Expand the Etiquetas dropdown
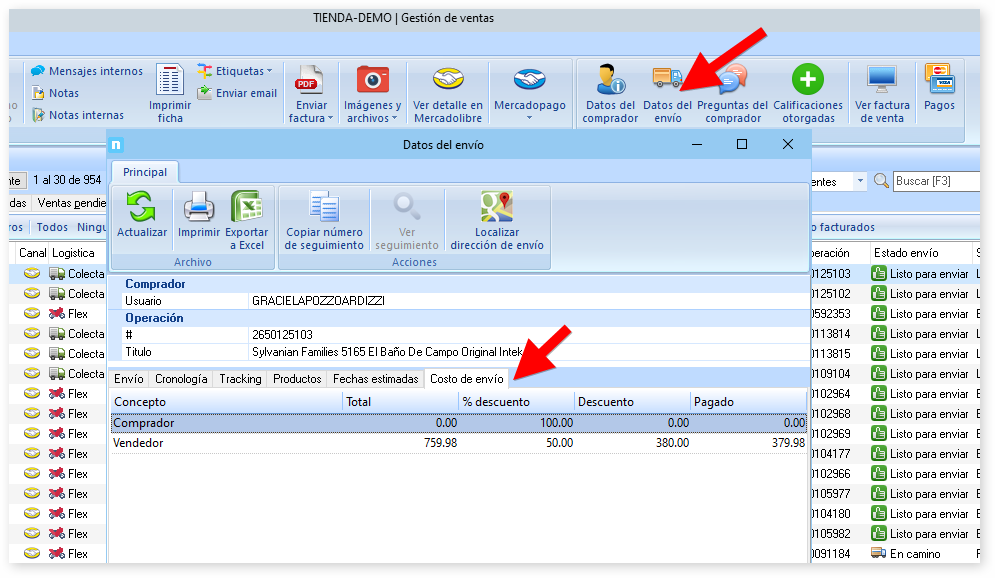995x578 pixels. tap(236, 71)
